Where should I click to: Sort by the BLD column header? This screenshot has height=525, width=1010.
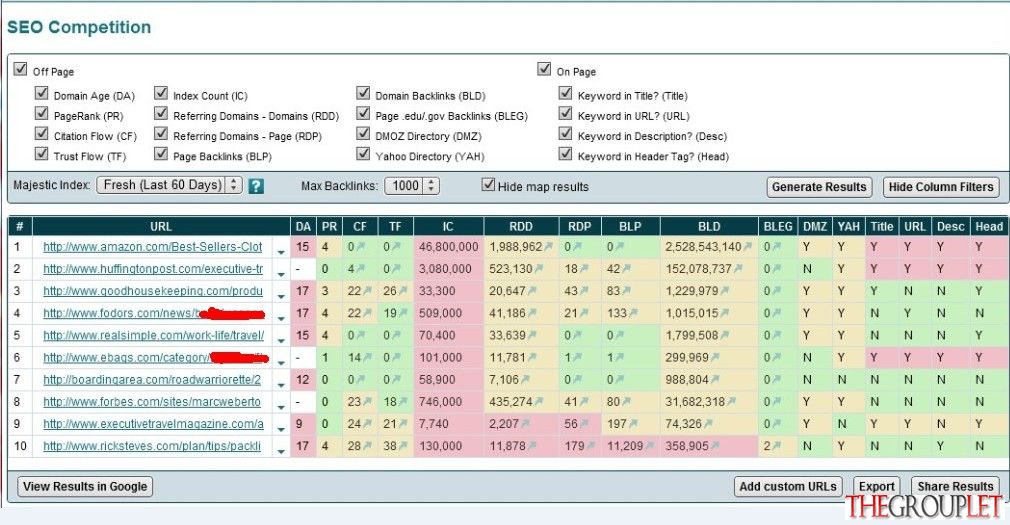[709, 227]
